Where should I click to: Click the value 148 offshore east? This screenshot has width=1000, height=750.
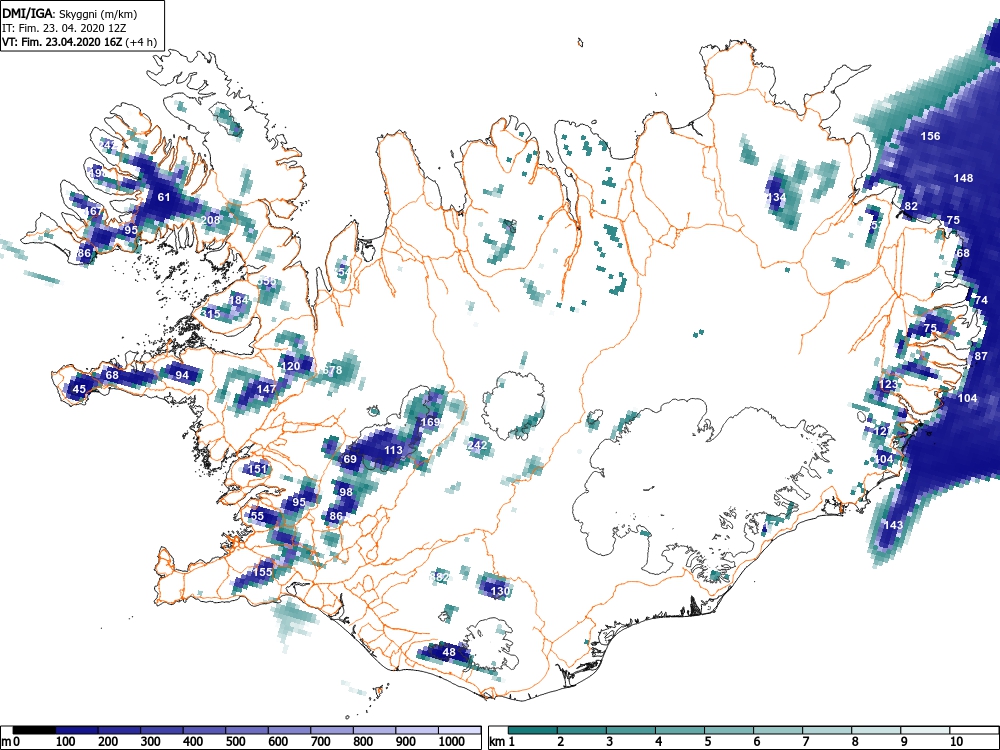click(963, 178)
